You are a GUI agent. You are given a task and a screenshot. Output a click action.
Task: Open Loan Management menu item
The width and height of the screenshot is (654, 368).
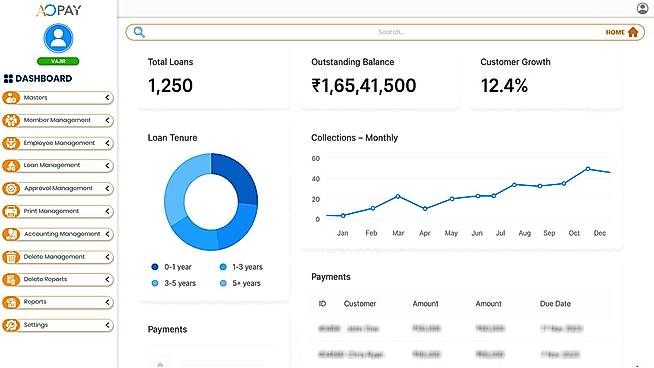pos(58,166)
